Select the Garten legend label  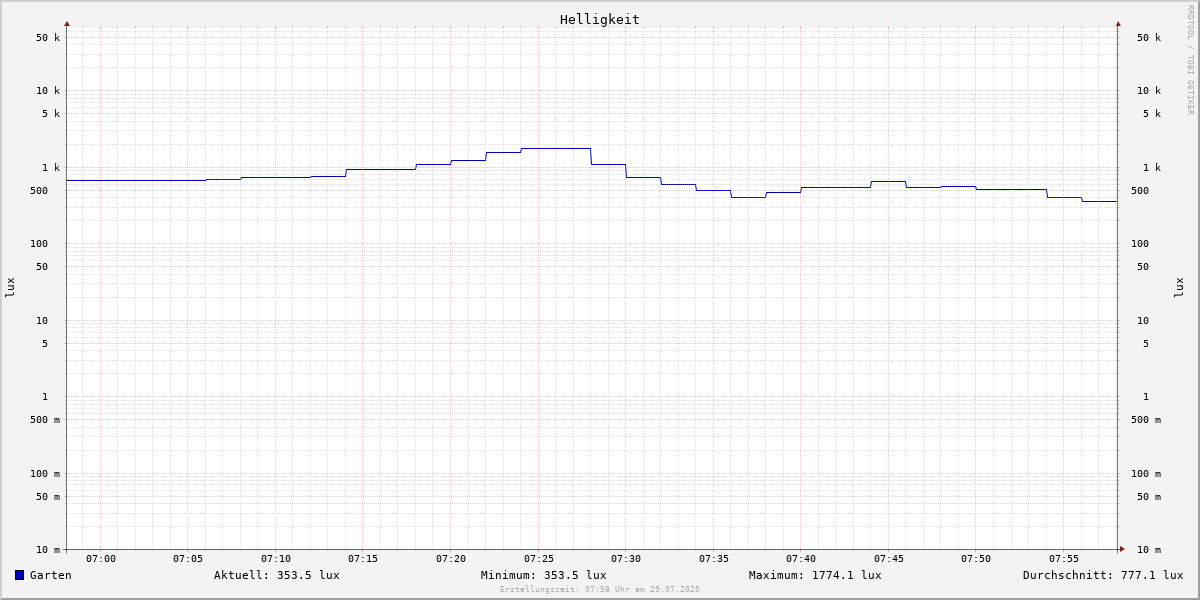50,575
